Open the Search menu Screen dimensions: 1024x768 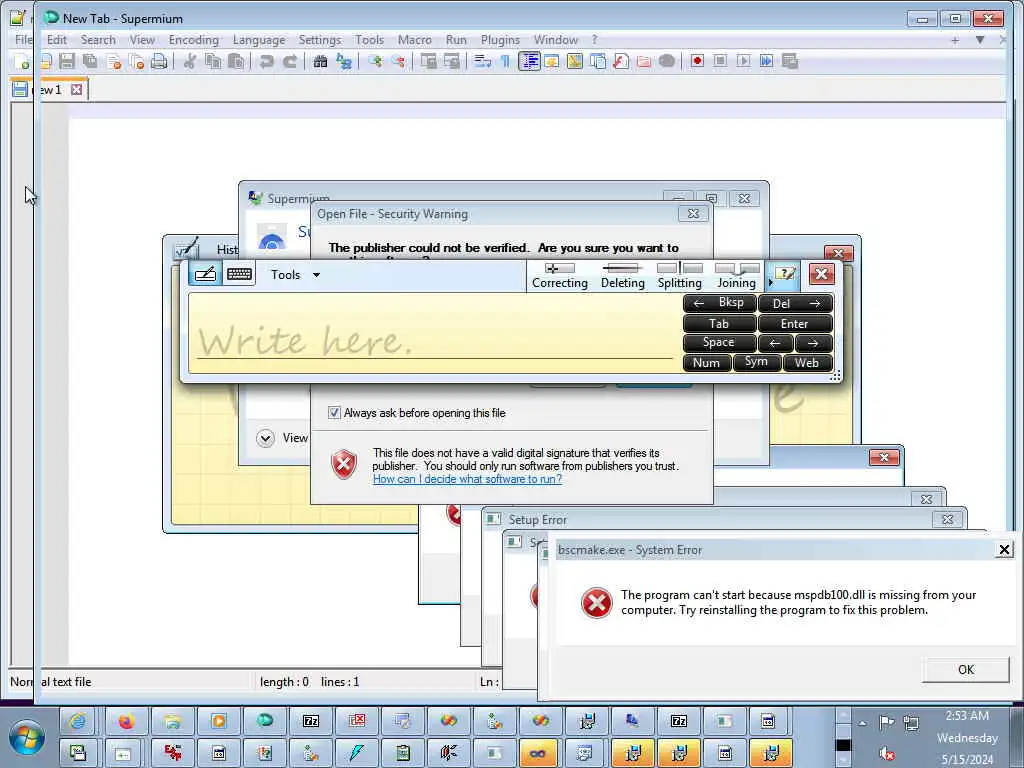98,40
